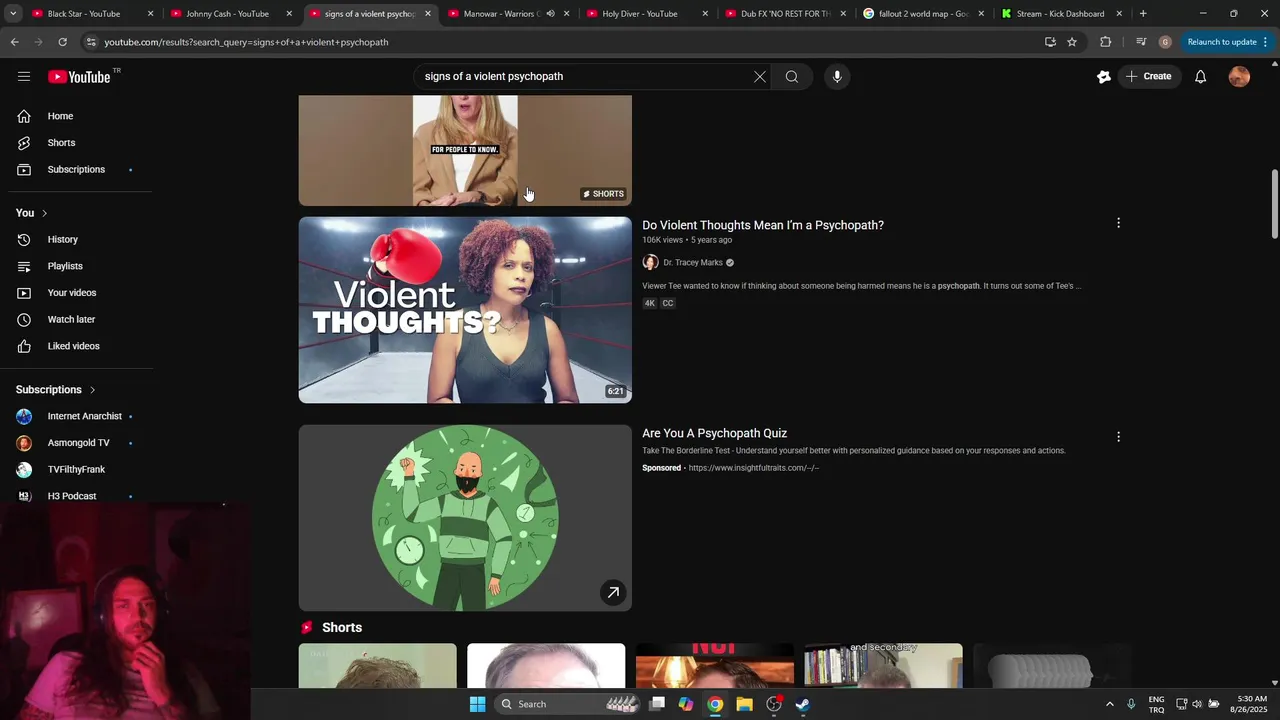Click the page vertical scrollbar thumb

point(1274,204)
